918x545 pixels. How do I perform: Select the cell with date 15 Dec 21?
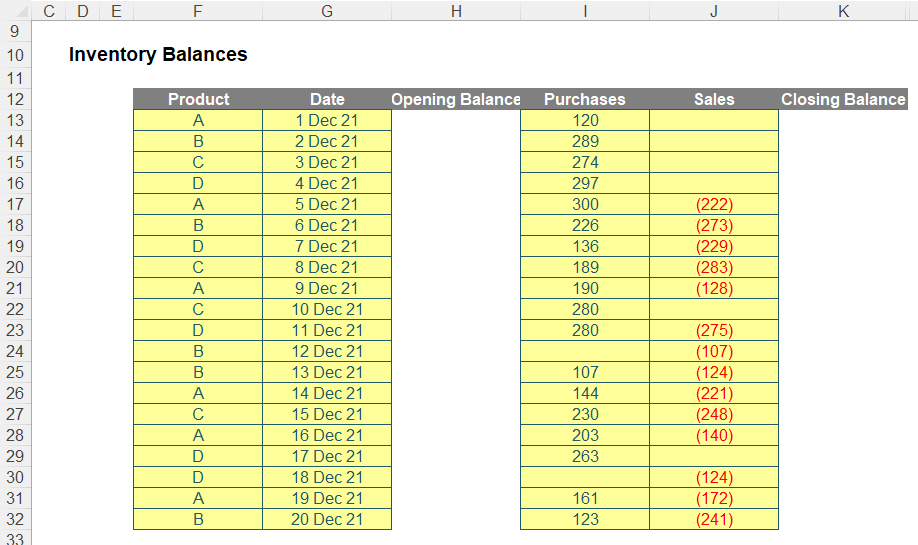click(327, 414)
